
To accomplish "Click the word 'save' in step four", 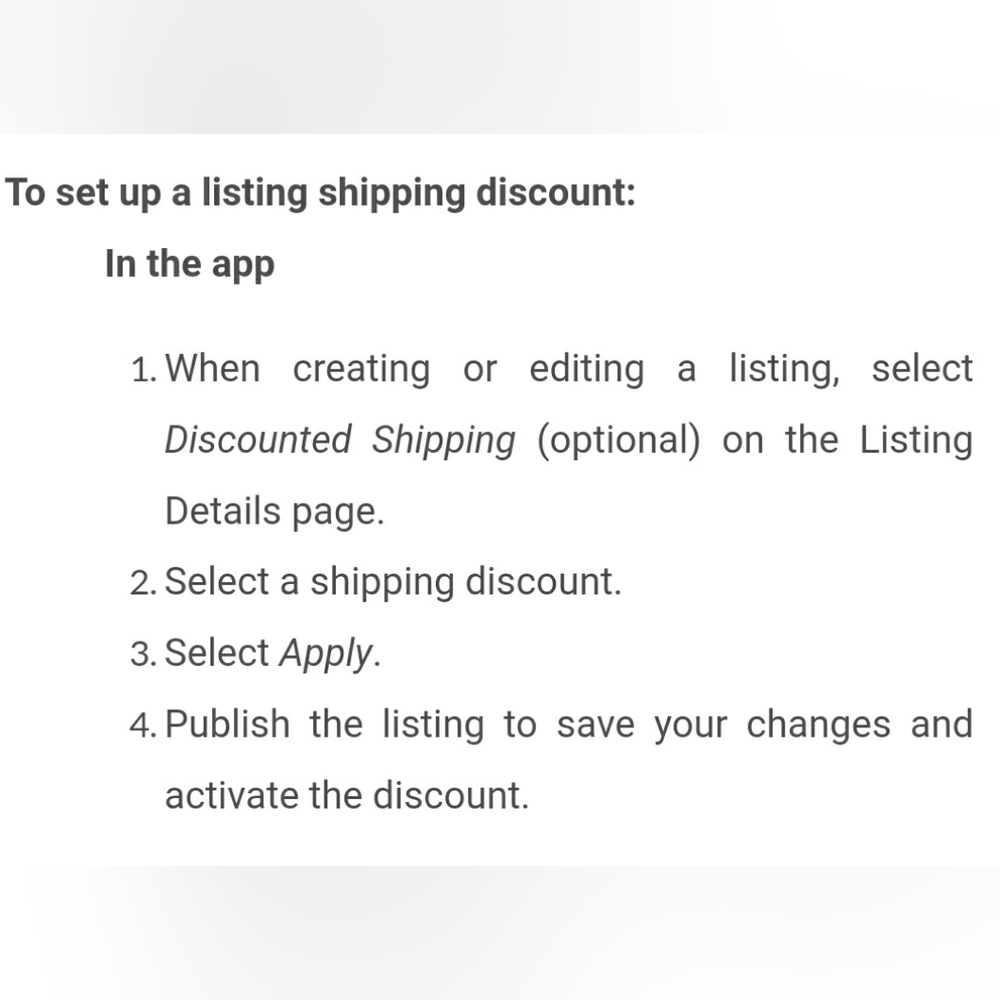I will [x=595, y=724].
